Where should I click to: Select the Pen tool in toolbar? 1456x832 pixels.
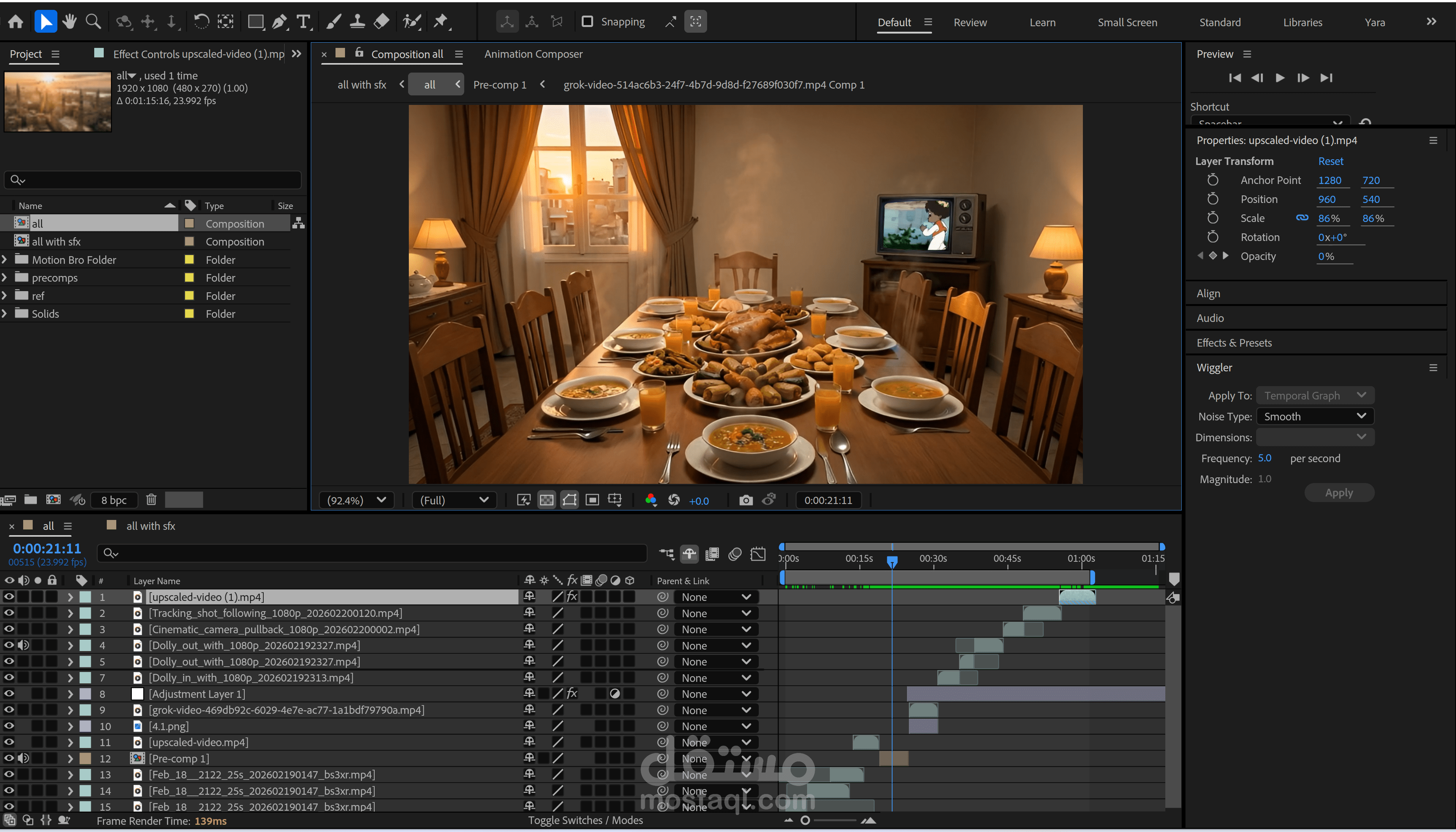coord(279,22)
